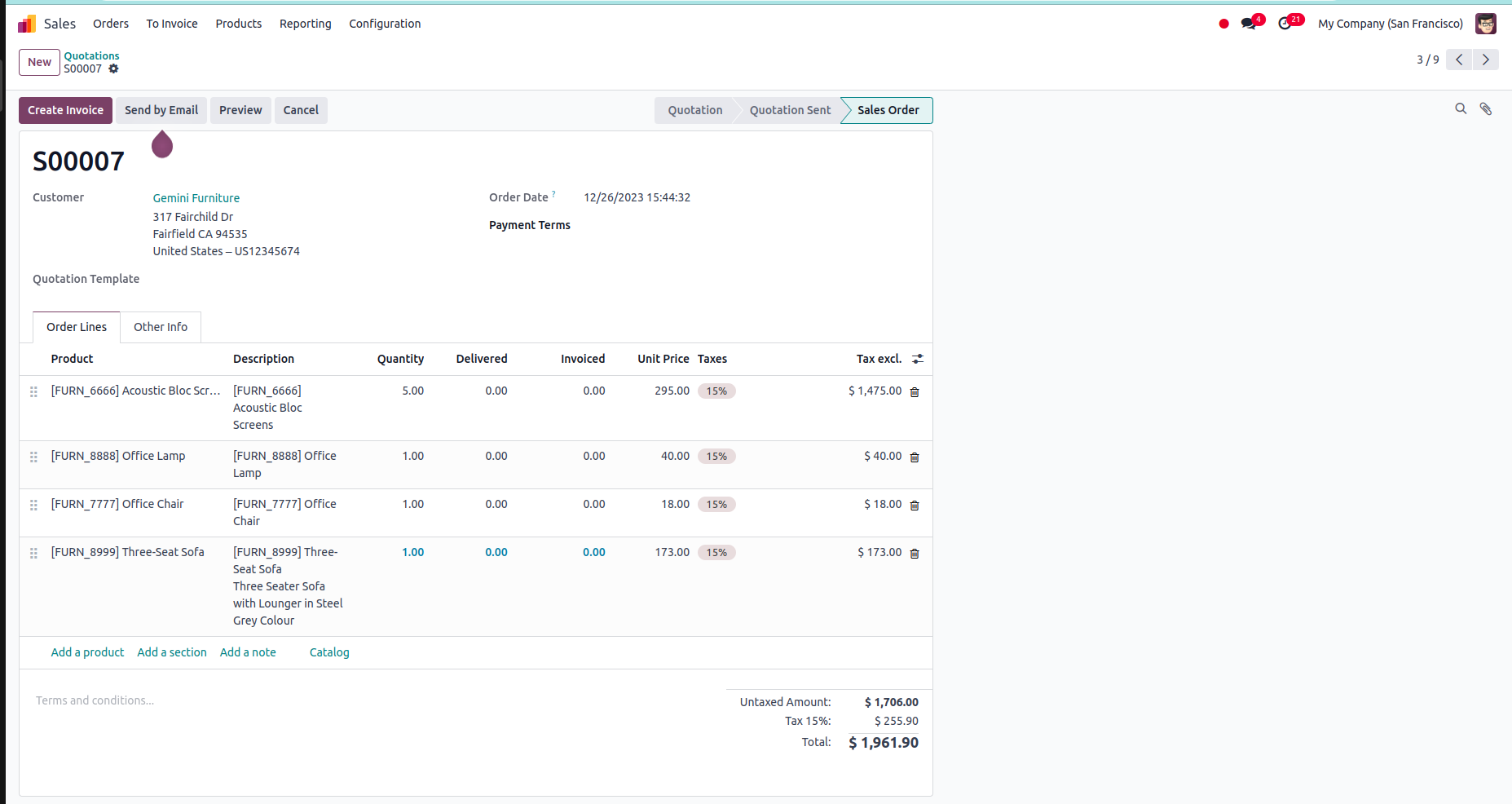Click the Sales app logo icon

point(27,24)
